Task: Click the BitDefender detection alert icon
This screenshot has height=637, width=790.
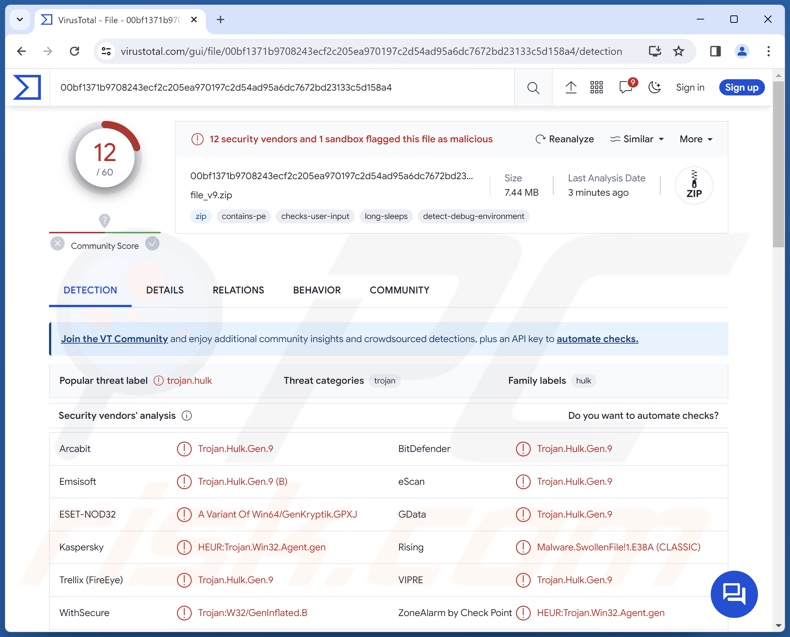Action: 523,449
